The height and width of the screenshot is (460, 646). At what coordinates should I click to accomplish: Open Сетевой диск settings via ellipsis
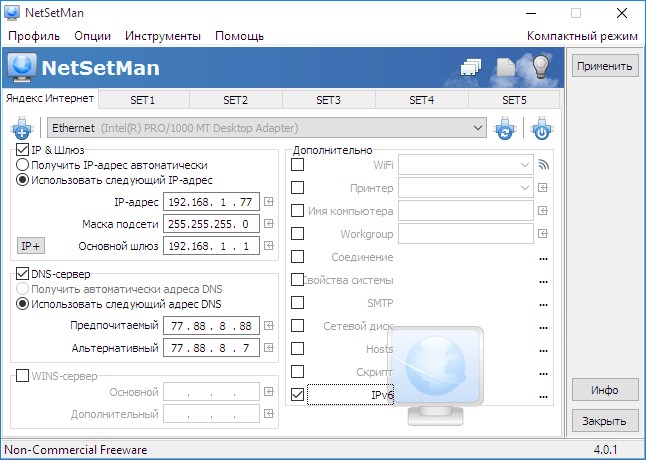coord(543,328)
